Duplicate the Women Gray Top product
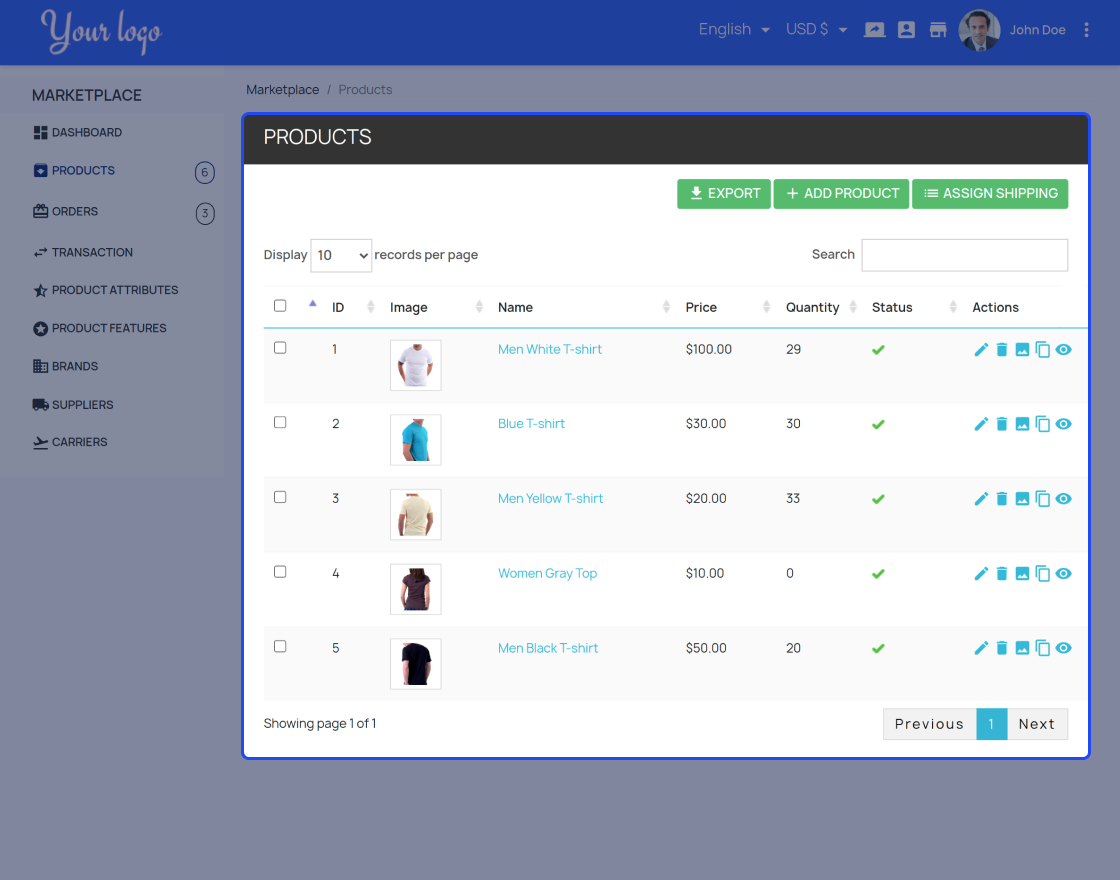 (1043, 574)
